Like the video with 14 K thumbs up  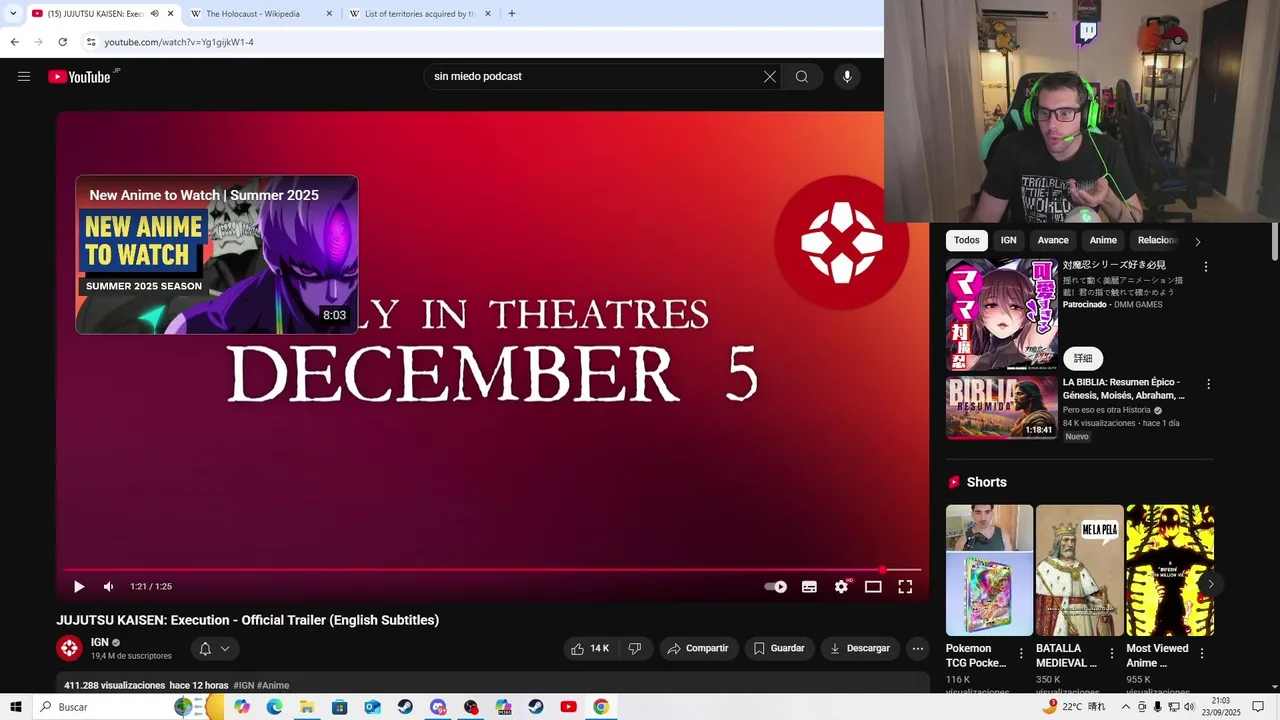(x=590, y=649)
